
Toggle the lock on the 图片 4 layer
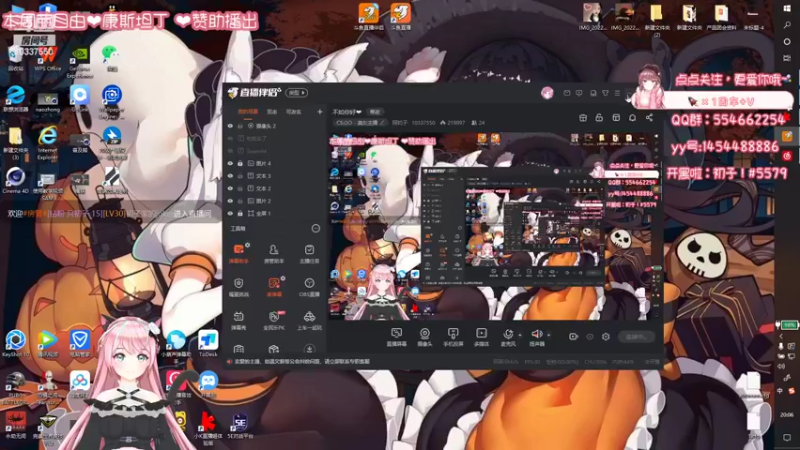click(240, 163)
